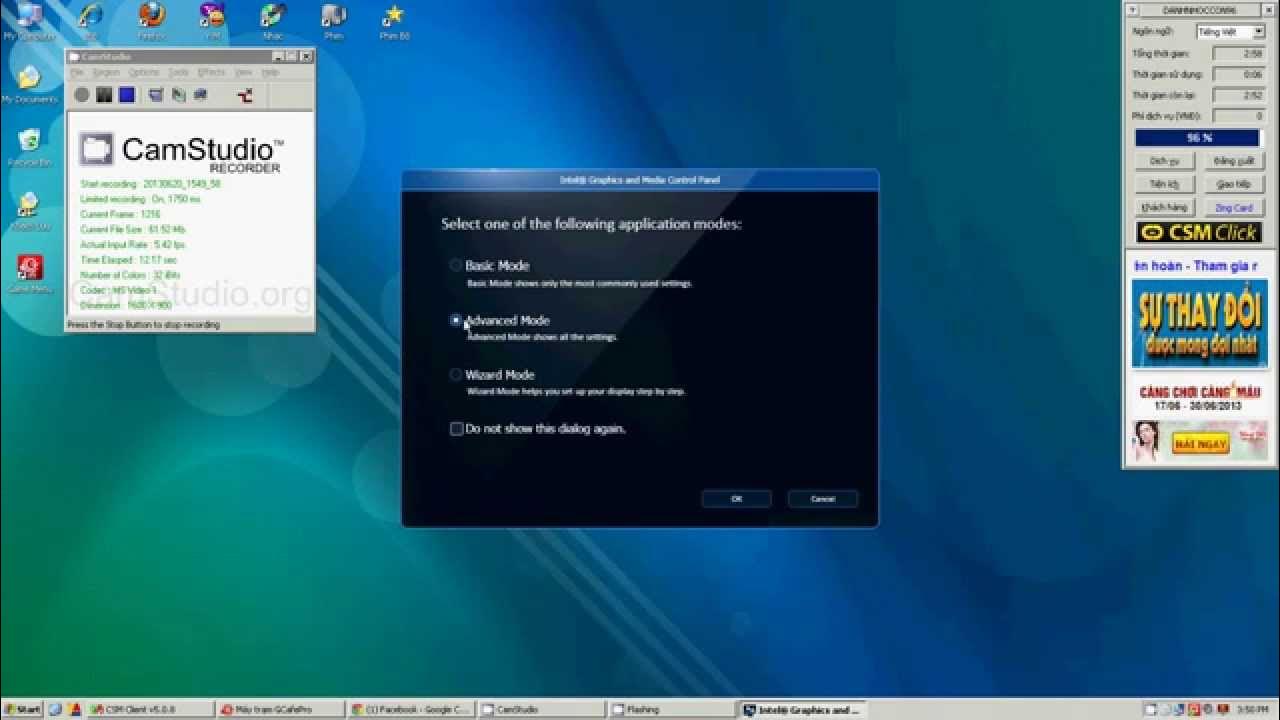This screenshot has width=1280, height=720.
Task: Click Cancel in Intel Graphics dialog
Action: tap(823, 498)
